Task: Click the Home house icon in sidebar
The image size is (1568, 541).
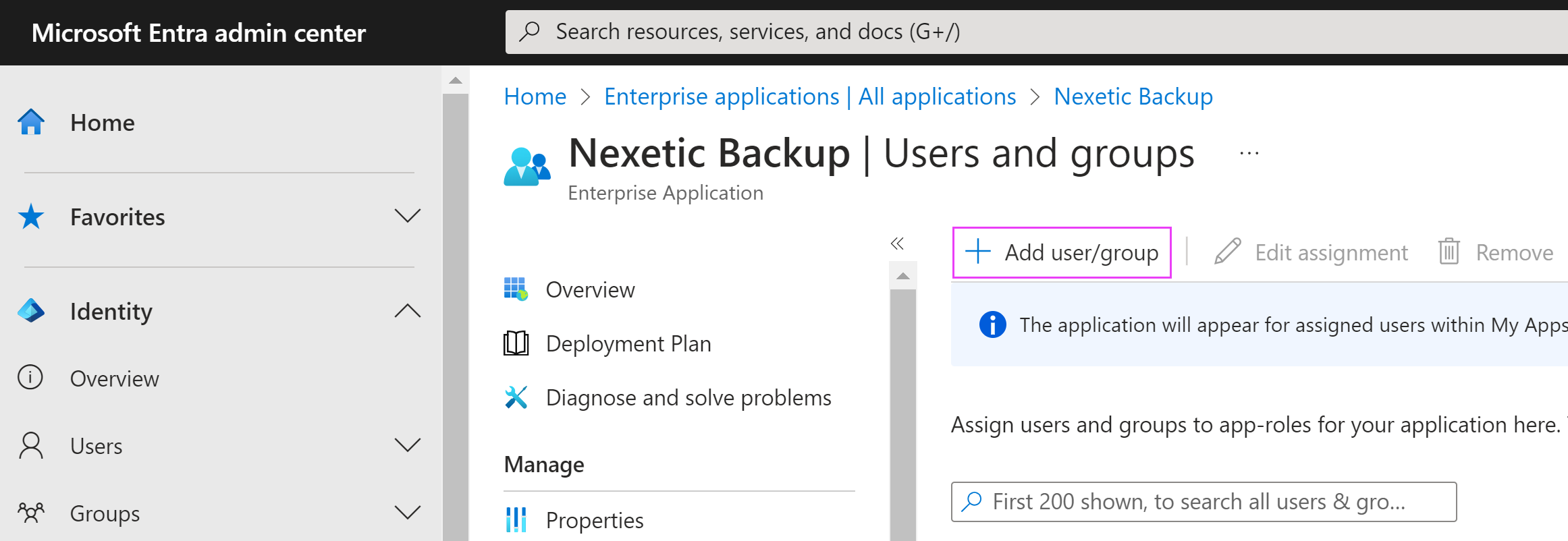Action: [31, 122]
